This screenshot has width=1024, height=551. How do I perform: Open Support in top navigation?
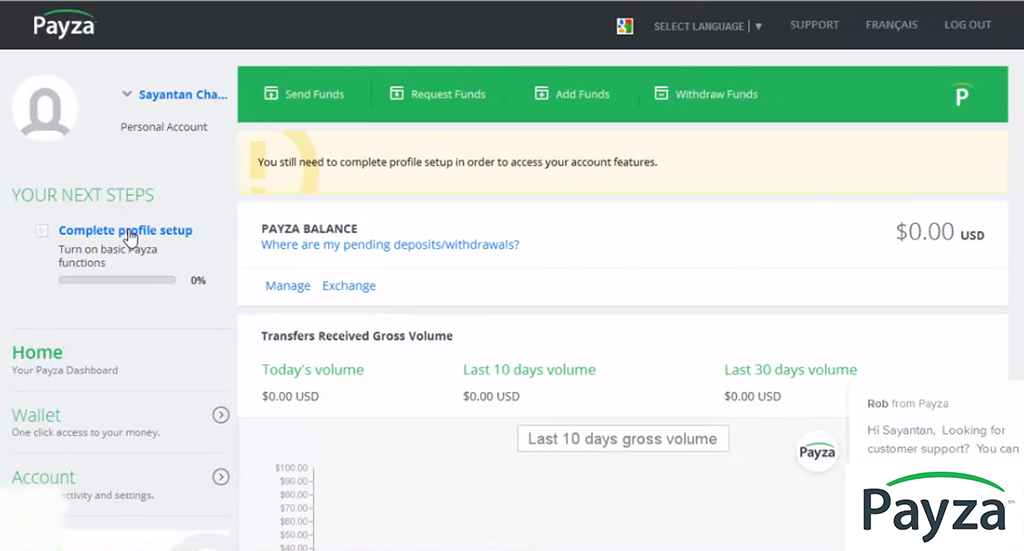(x=814, y=25)
